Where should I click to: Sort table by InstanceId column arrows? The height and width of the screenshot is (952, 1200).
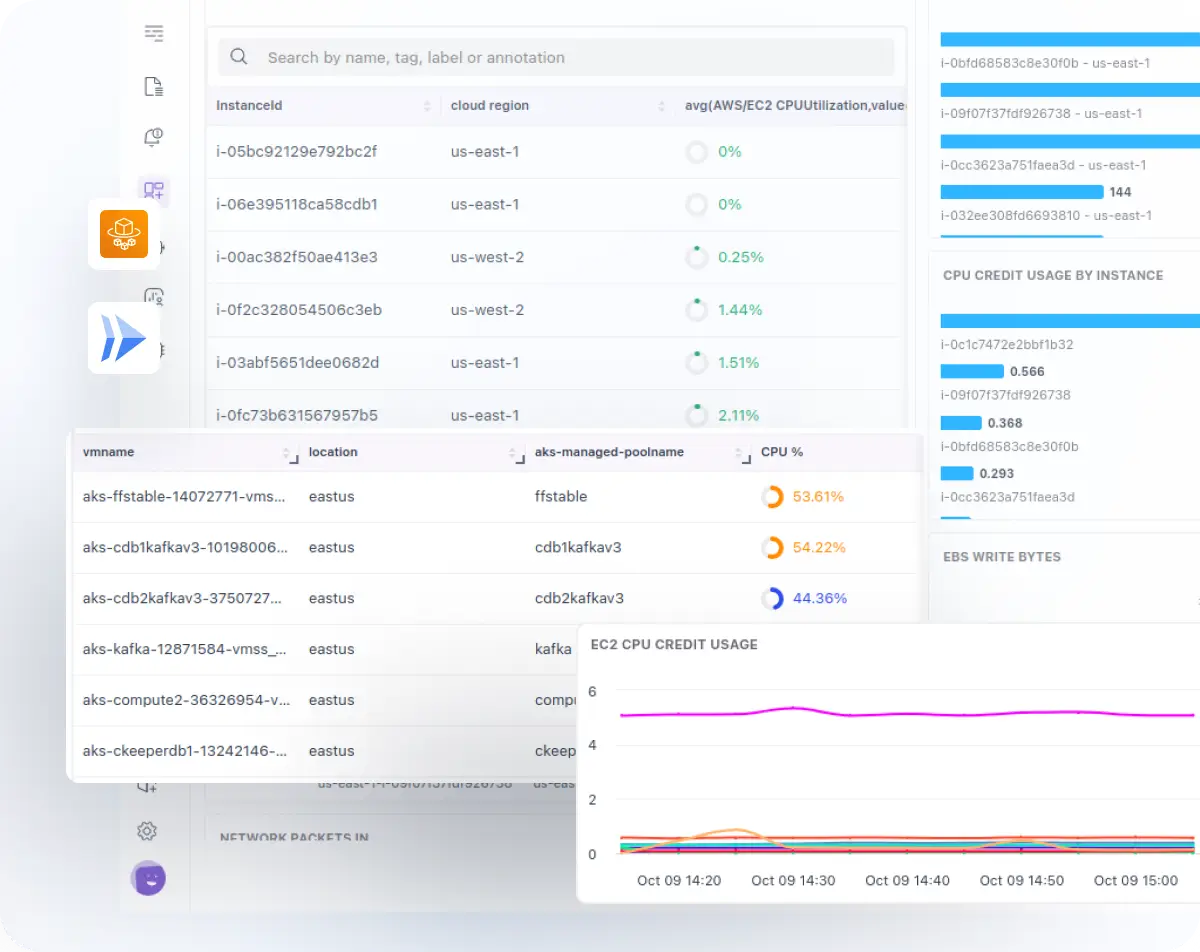click(x=427, y=106)
